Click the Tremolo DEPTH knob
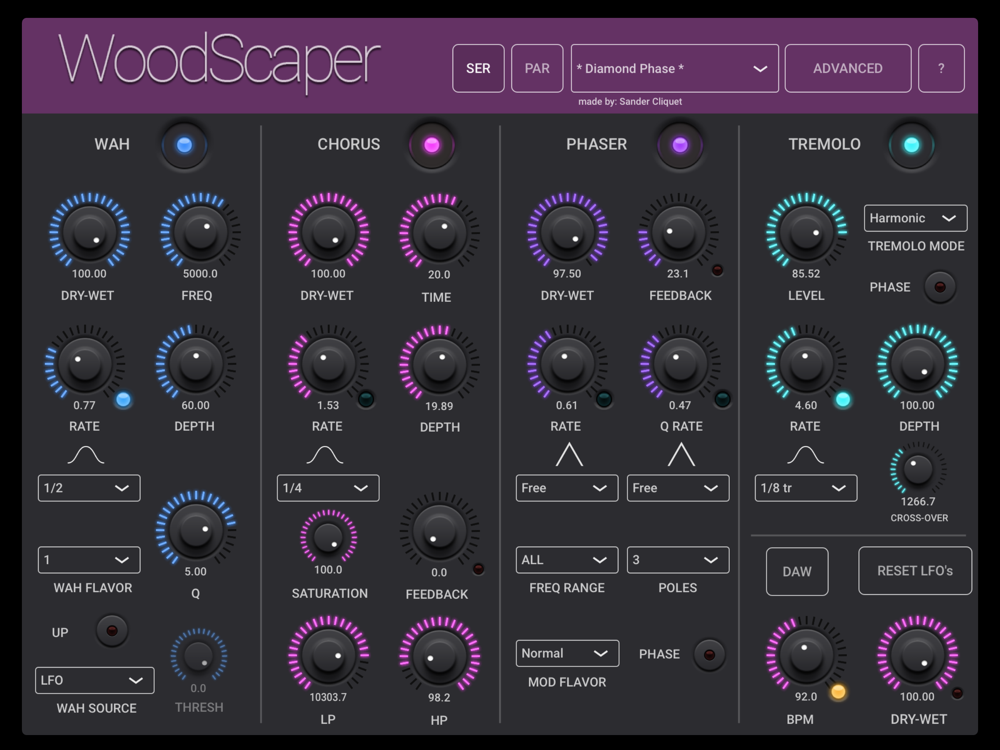1000x750 pixels. click(917, 364)
